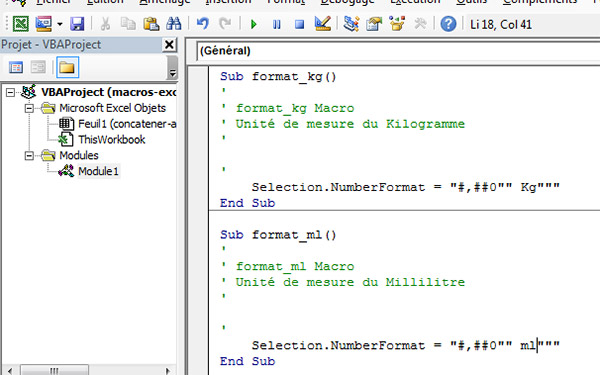Toggle Design Mode icon
This screenshot has height=375, width=600.
(x=323, y=24)
